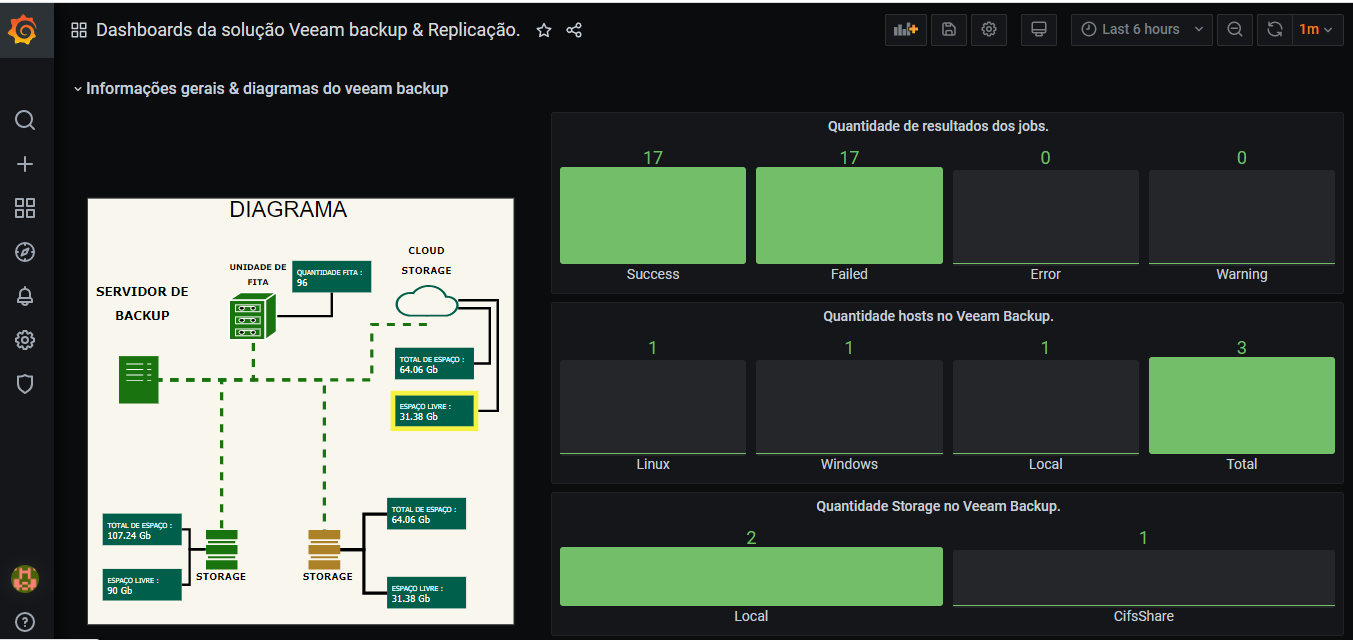This screenshot has height=640, width=1353.
Task: Open the Configuration gear in sidebar
Action: point(25,340)
